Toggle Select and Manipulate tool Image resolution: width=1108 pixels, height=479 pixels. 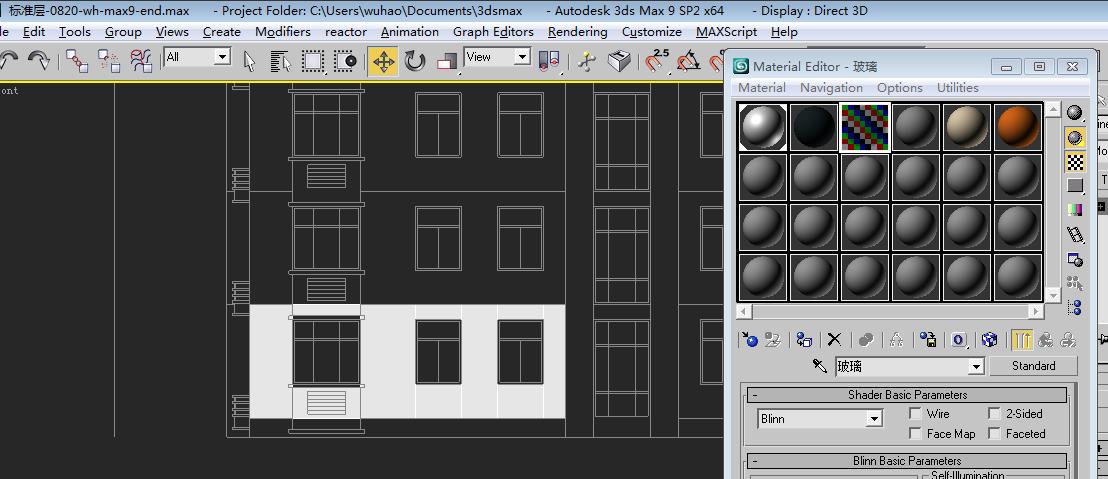(586, 61)
